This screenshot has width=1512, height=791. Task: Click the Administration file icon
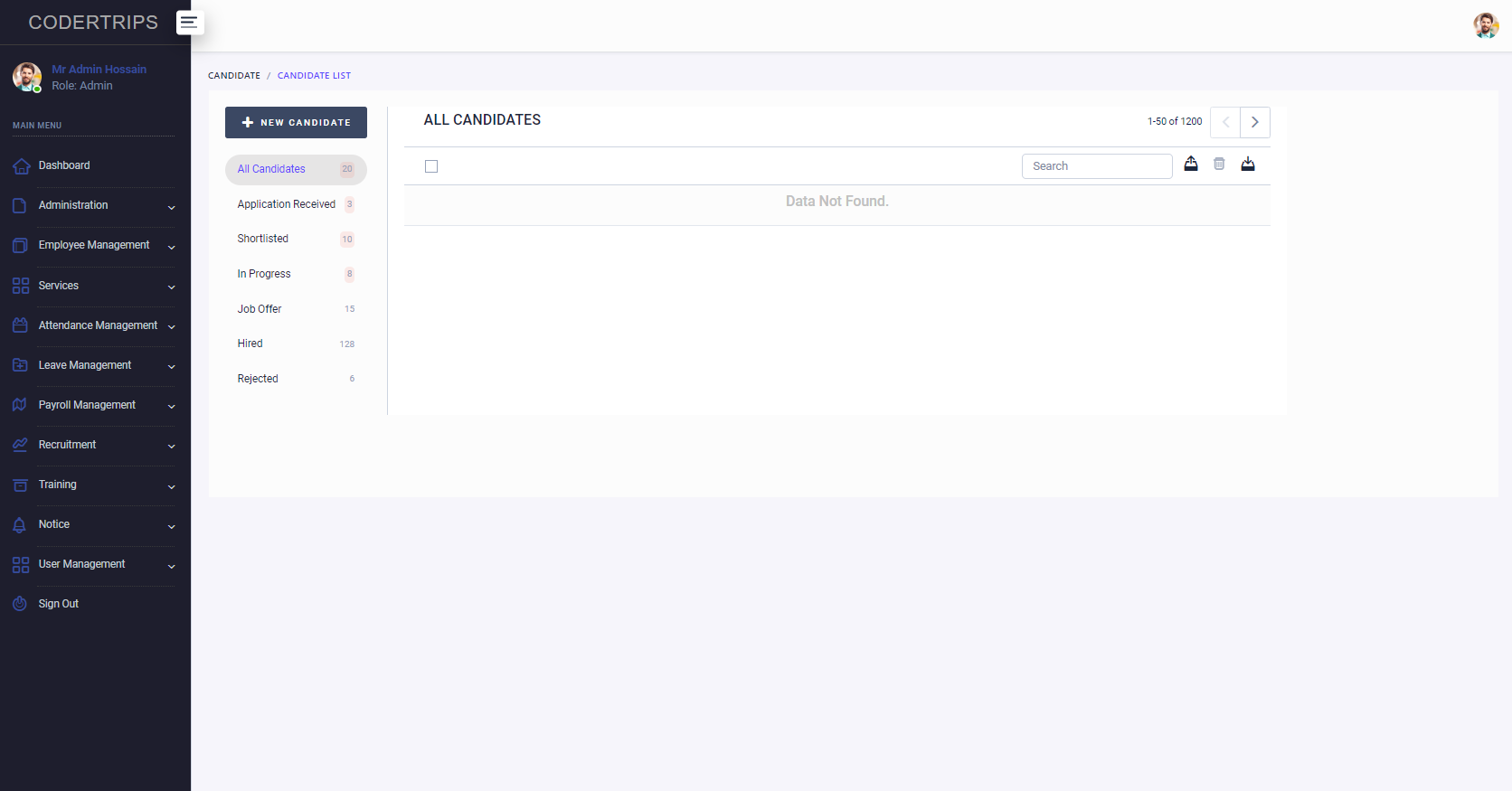20,206
